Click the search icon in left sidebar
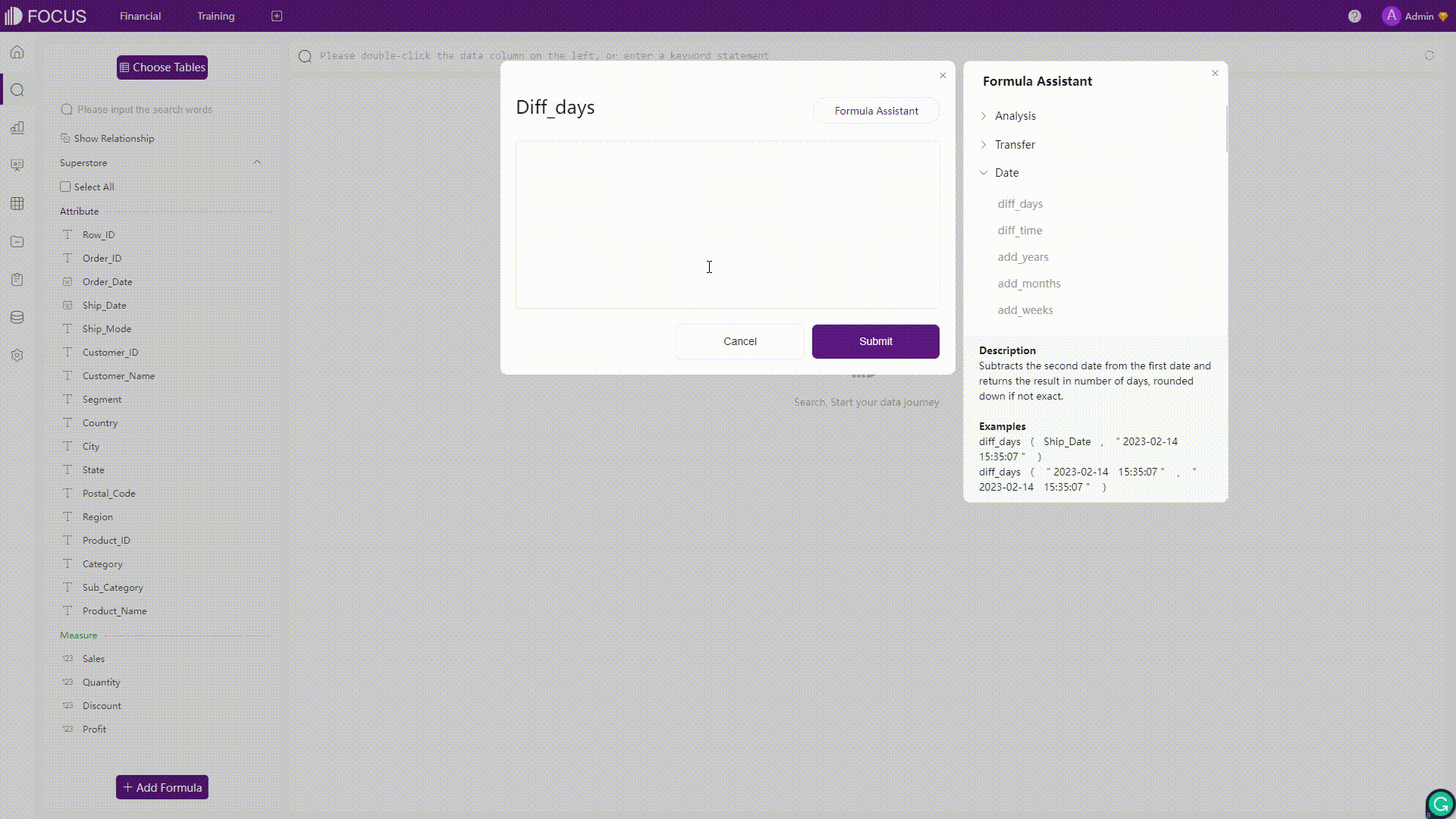The width and height of the screenshot is (1456, 819). [x=17, y=90]
